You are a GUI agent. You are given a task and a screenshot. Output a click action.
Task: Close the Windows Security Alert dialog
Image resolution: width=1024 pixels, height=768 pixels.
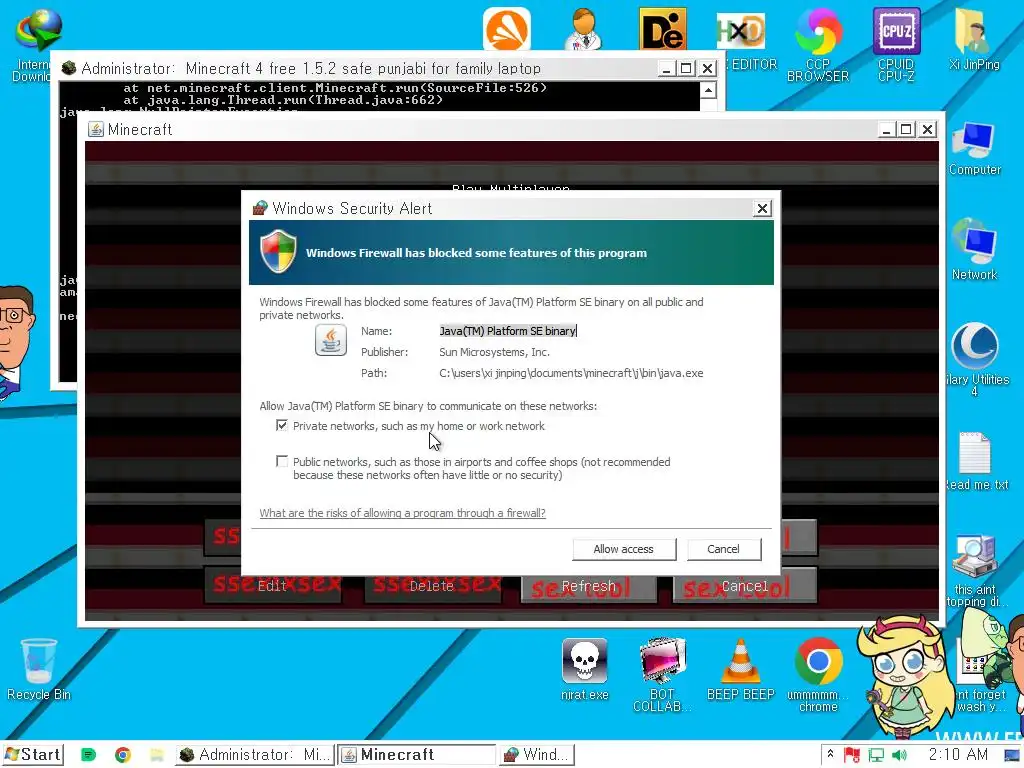point(761,208)
